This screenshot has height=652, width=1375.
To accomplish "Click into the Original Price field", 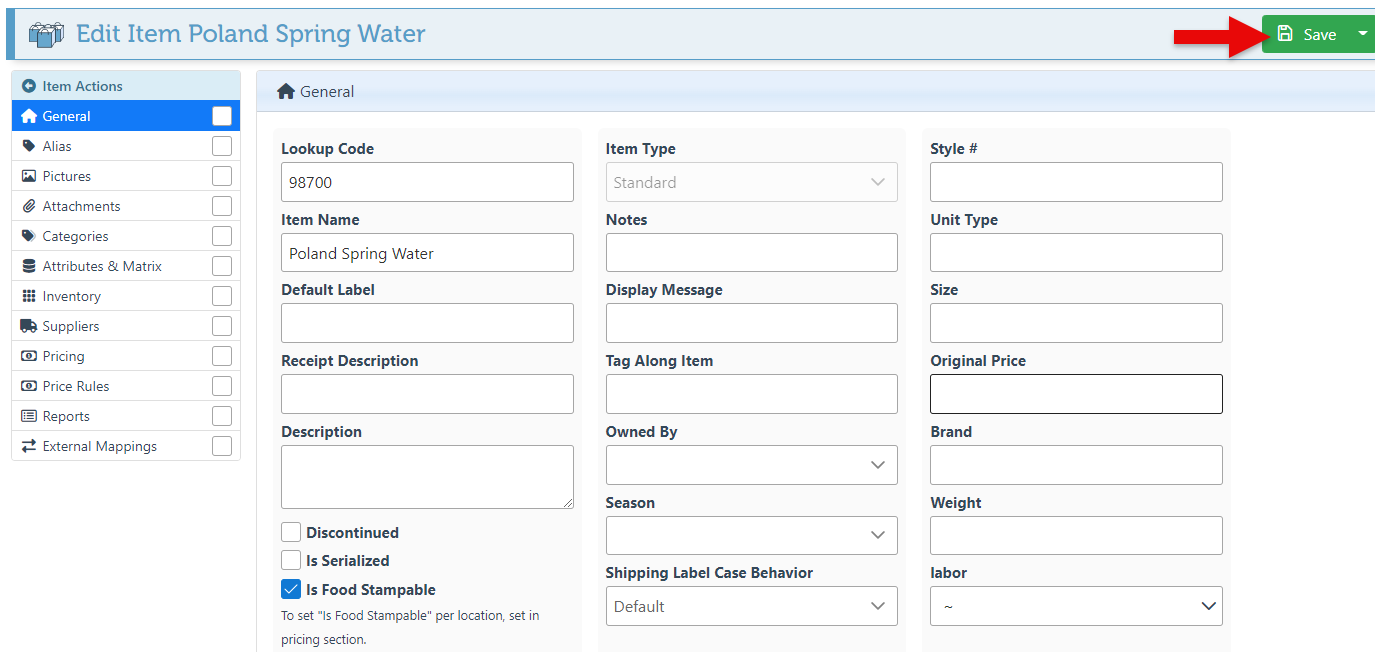I will 1075,394.
